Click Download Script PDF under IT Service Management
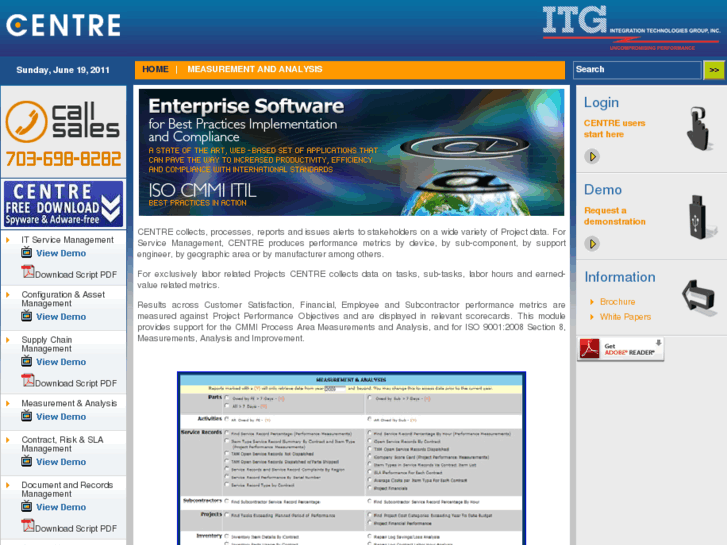The image size is (727, 545). click(76, 275)
